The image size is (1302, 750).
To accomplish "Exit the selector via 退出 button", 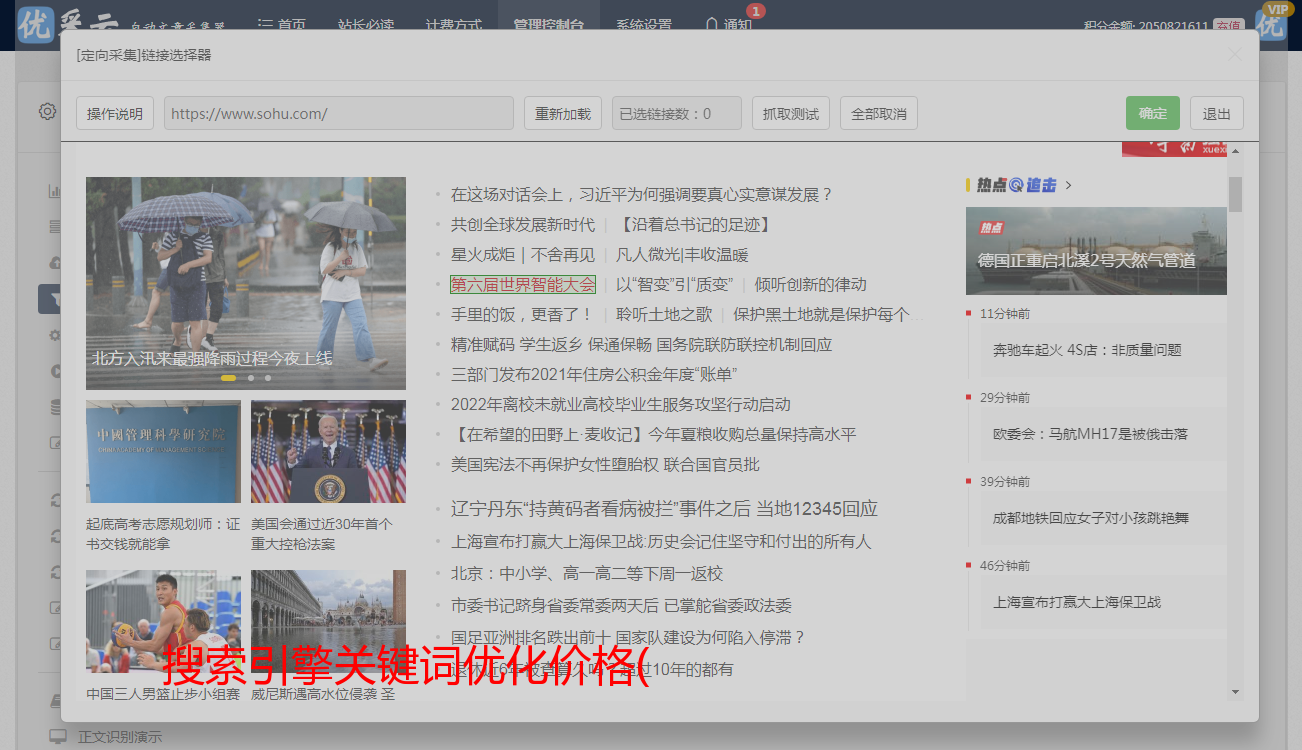I will 1217,113.
